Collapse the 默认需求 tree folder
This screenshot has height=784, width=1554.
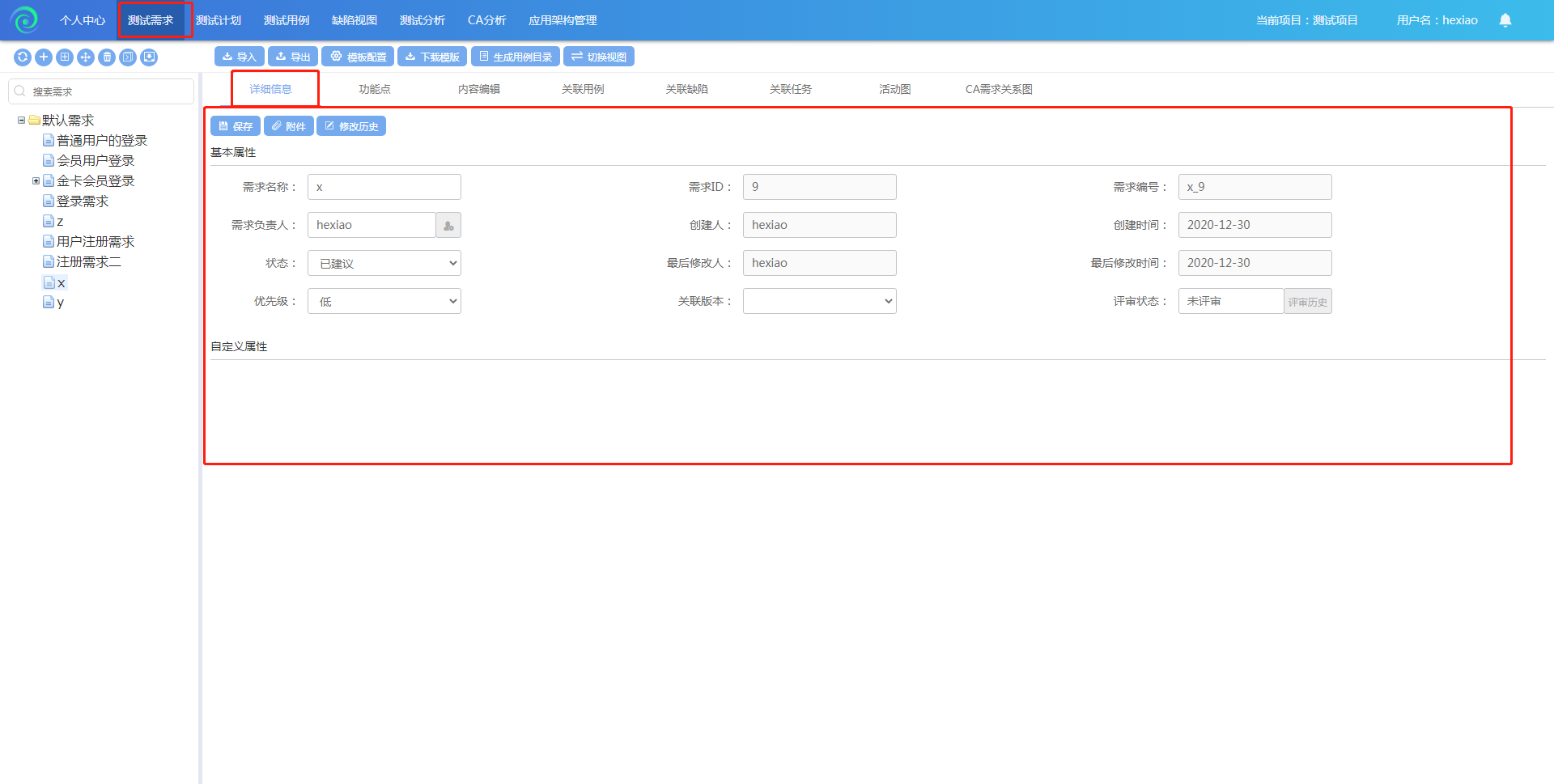tap(22, 121)
